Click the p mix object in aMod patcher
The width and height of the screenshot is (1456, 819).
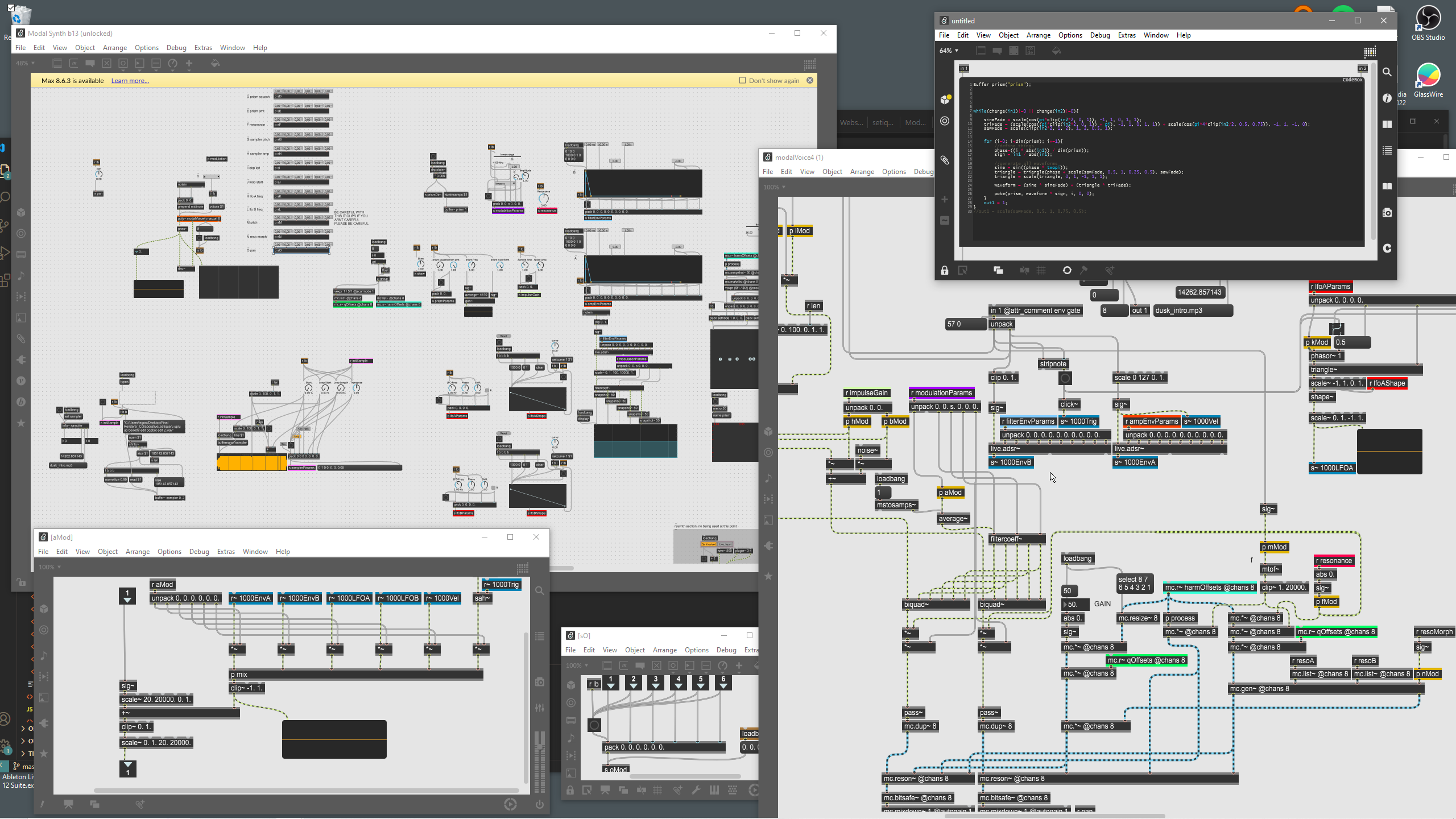tap(356, 675)
